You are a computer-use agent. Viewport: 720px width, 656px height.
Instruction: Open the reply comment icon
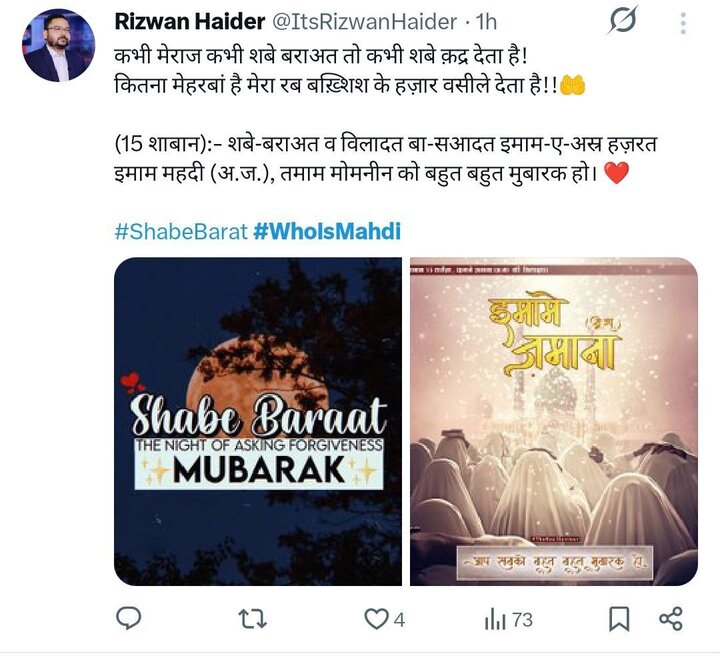click(x=129, y=618)
